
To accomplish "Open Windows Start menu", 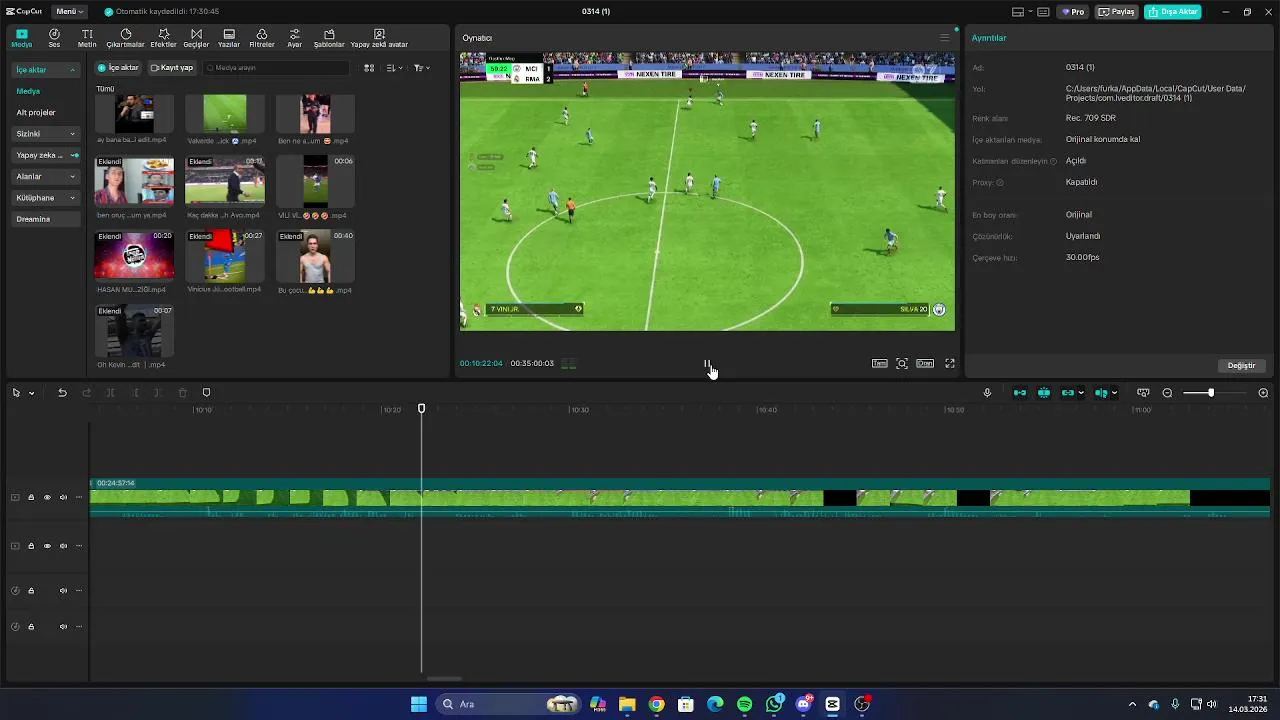I will click(x=419, y=704).
